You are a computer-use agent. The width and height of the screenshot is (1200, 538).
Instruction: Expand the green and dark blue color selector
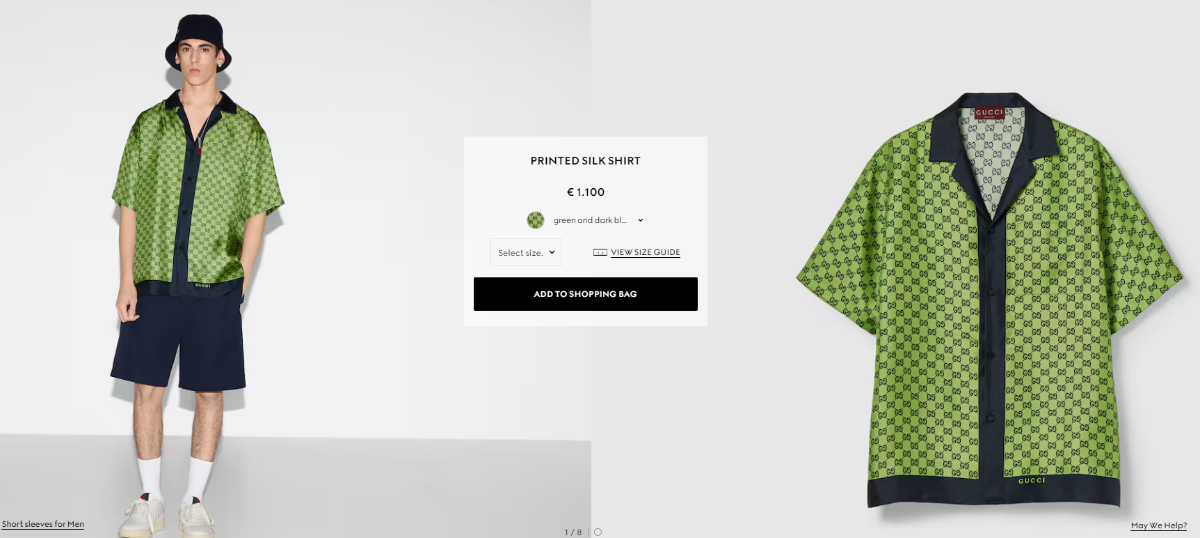point(586,220)
